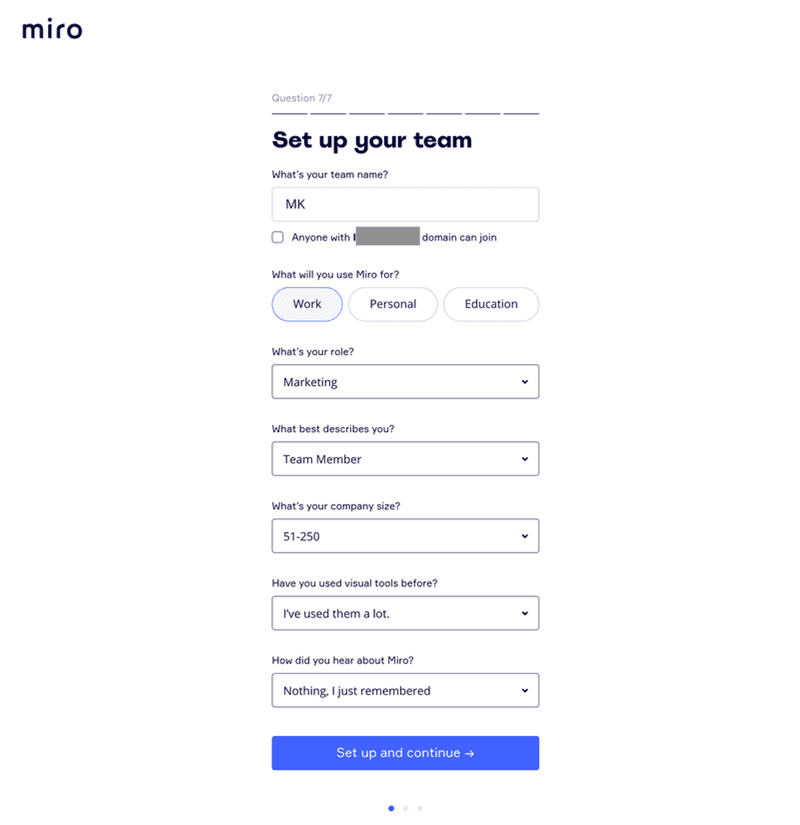Click the "Set up and continue" button
800x825 pixels.
coord(404,753)
